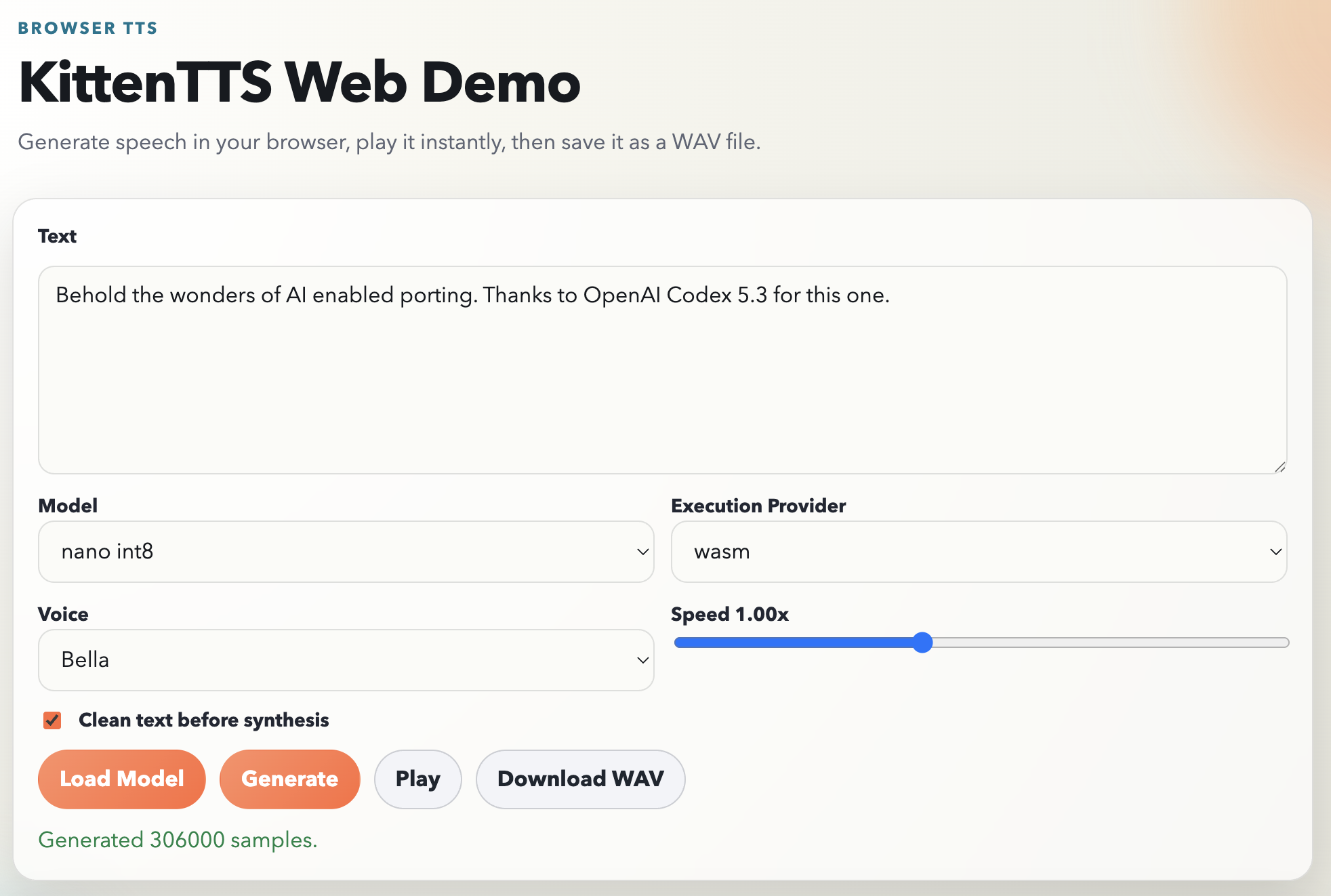Click the Load Model button
Screen dimensions: 1331x896
click(121, 779)
